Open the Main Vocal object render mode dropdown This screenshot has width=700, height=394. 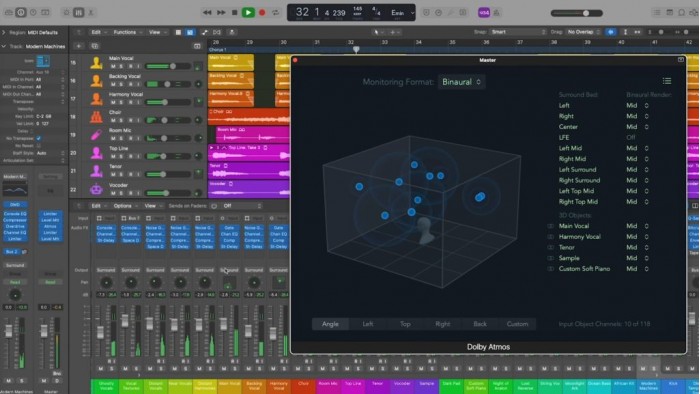638,226
